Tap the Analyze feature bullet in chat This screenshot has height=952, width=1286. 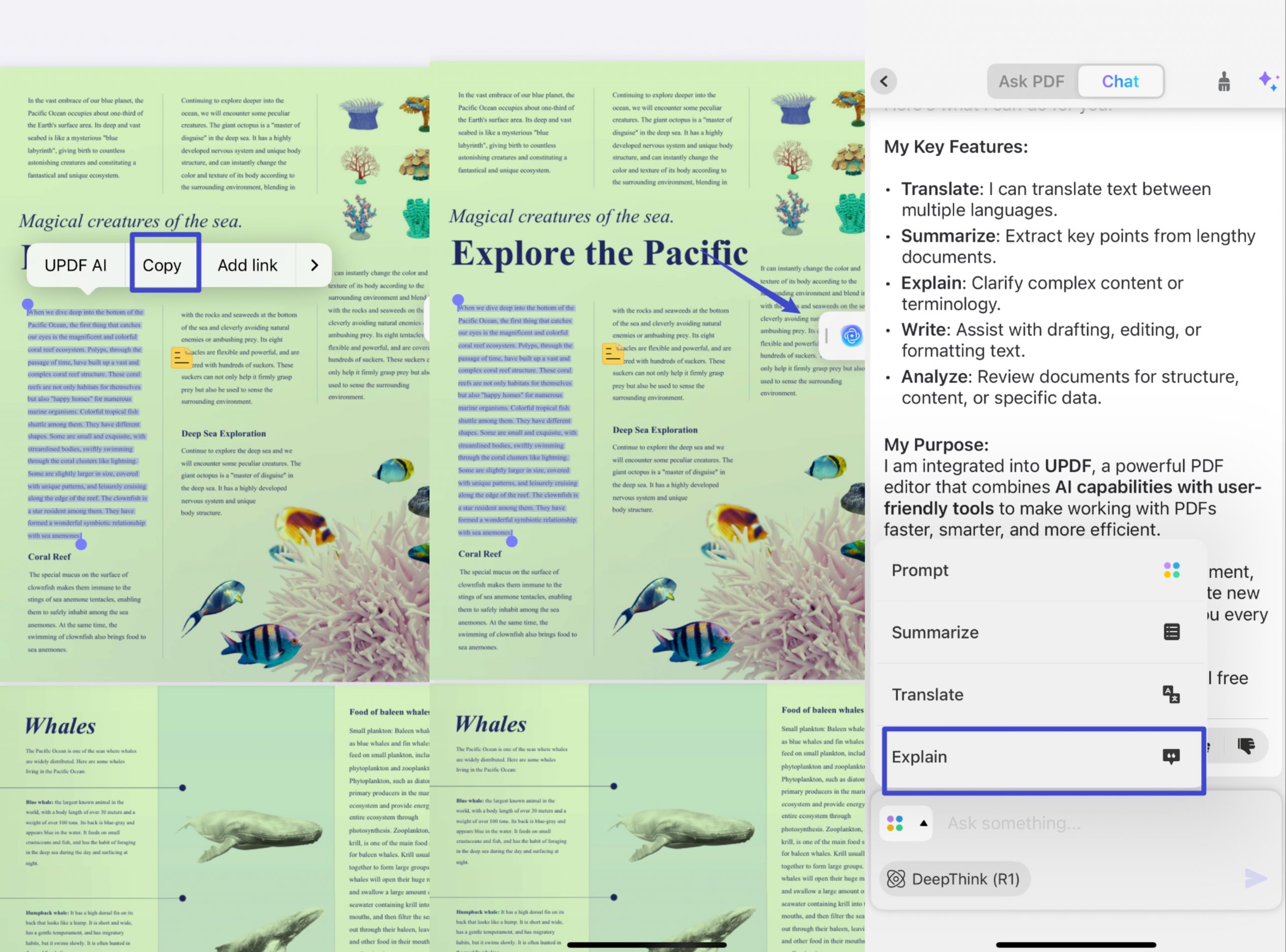pos(1070,387)
